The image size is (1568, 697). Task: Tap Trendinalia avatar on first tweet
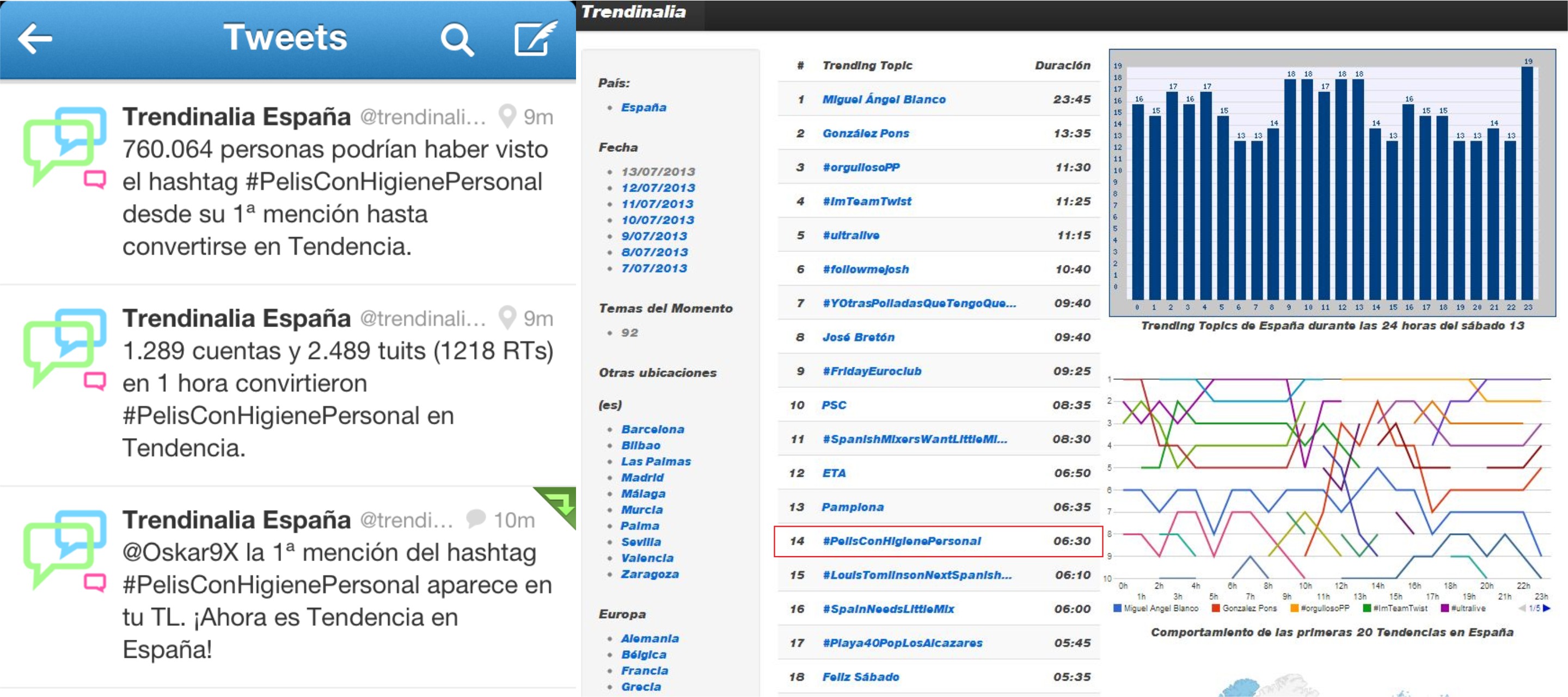click(x=65, y=147)
